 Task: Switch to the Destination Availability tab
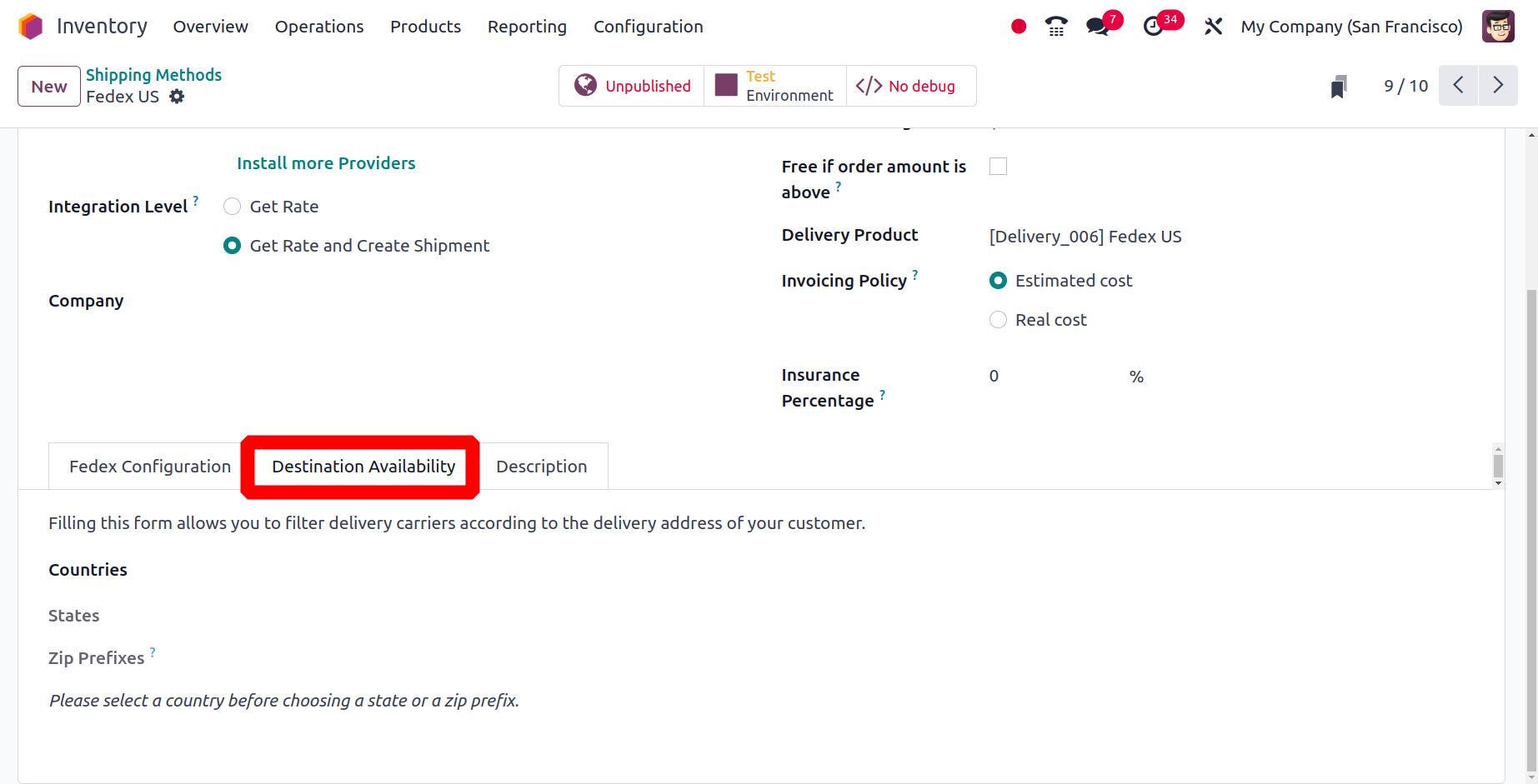coord(363,467)
